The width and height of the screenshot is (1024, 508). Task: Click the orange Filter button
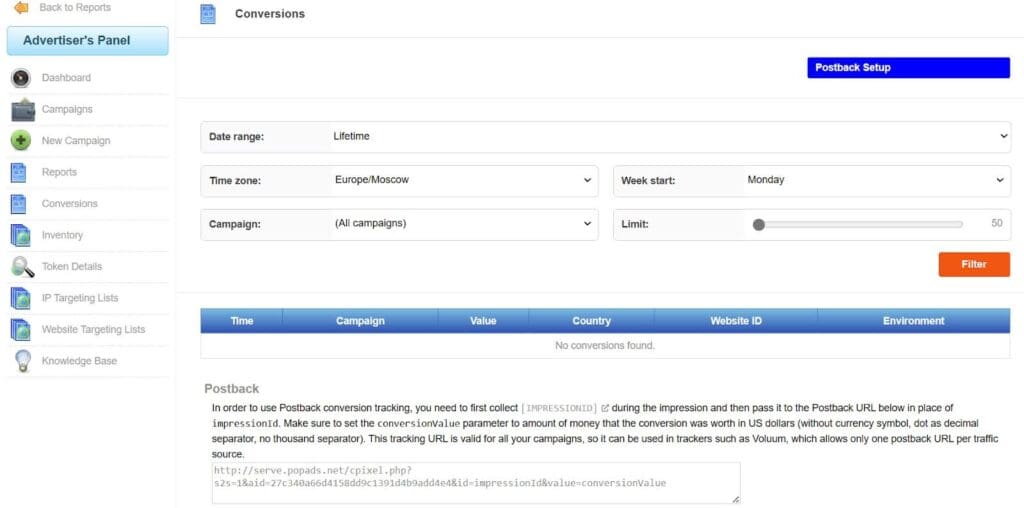coord(974,264)
